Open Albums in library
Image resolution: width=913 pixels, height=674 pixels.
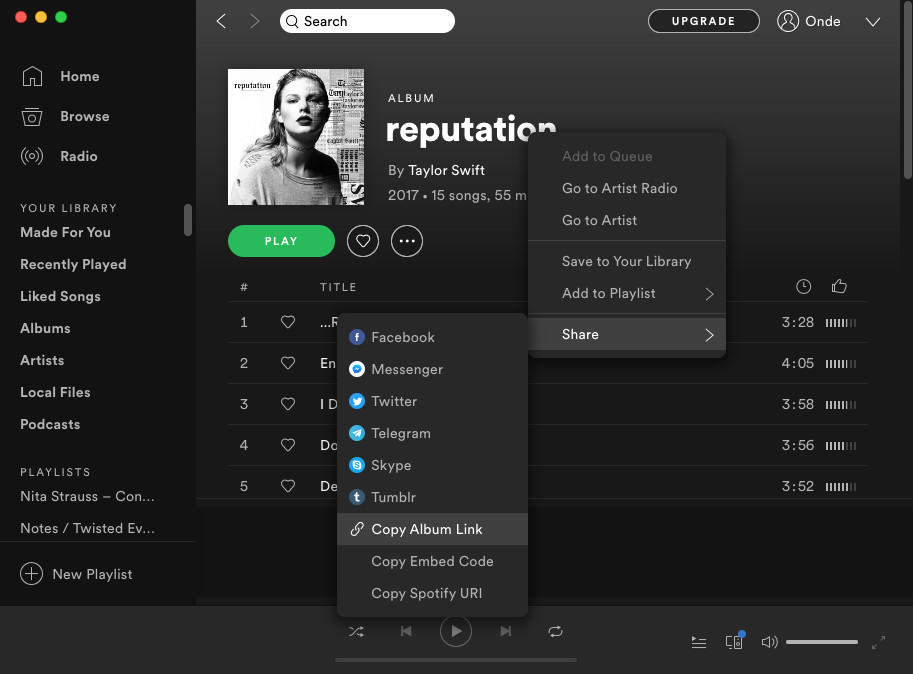[45, 328]
